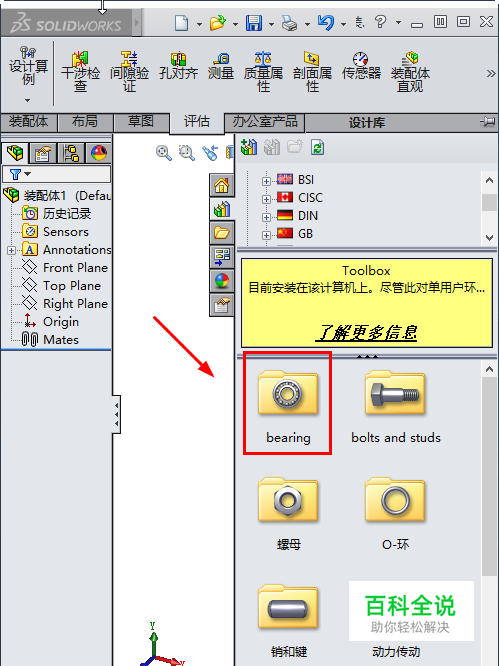This screenshot has width=499, height=666.
Task: Switch to the 装配体 tab
Action: coord(28,122)
